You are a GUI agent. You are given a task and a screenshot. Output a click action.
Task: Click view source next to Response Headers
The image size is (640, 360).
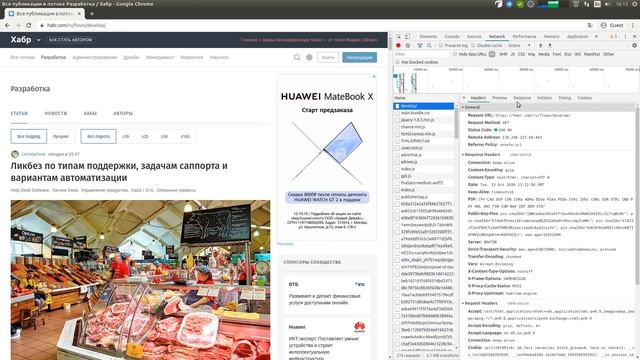(520, 155)
